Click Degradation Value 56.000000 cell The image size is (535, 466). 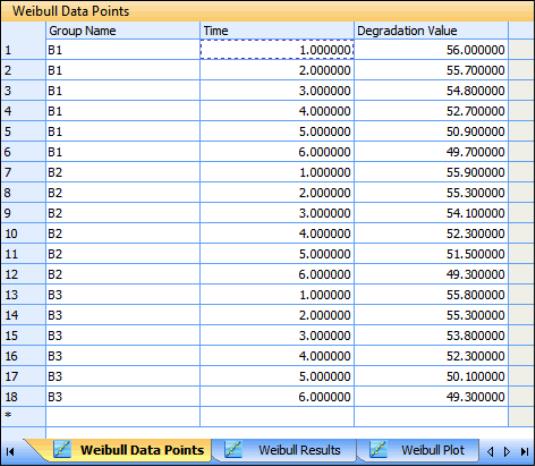431,50
